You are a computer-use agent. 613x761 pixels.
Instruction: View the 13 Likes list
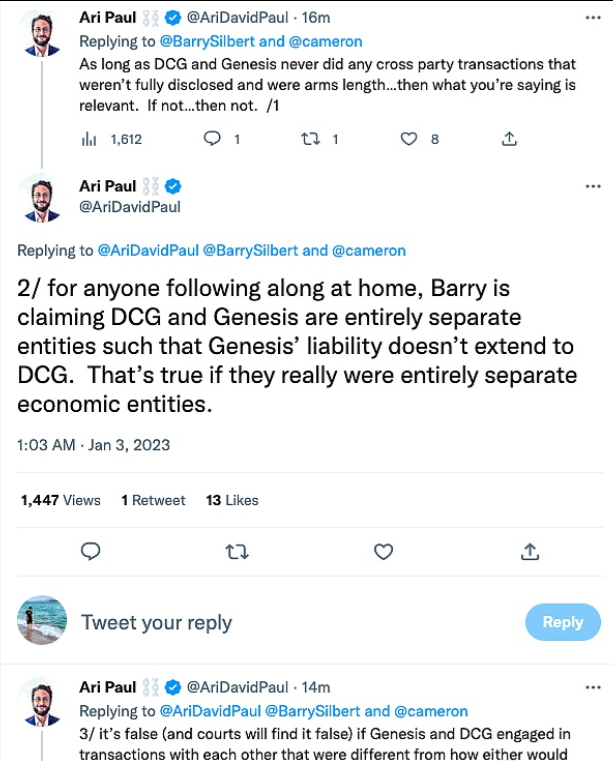pos(232,500)
